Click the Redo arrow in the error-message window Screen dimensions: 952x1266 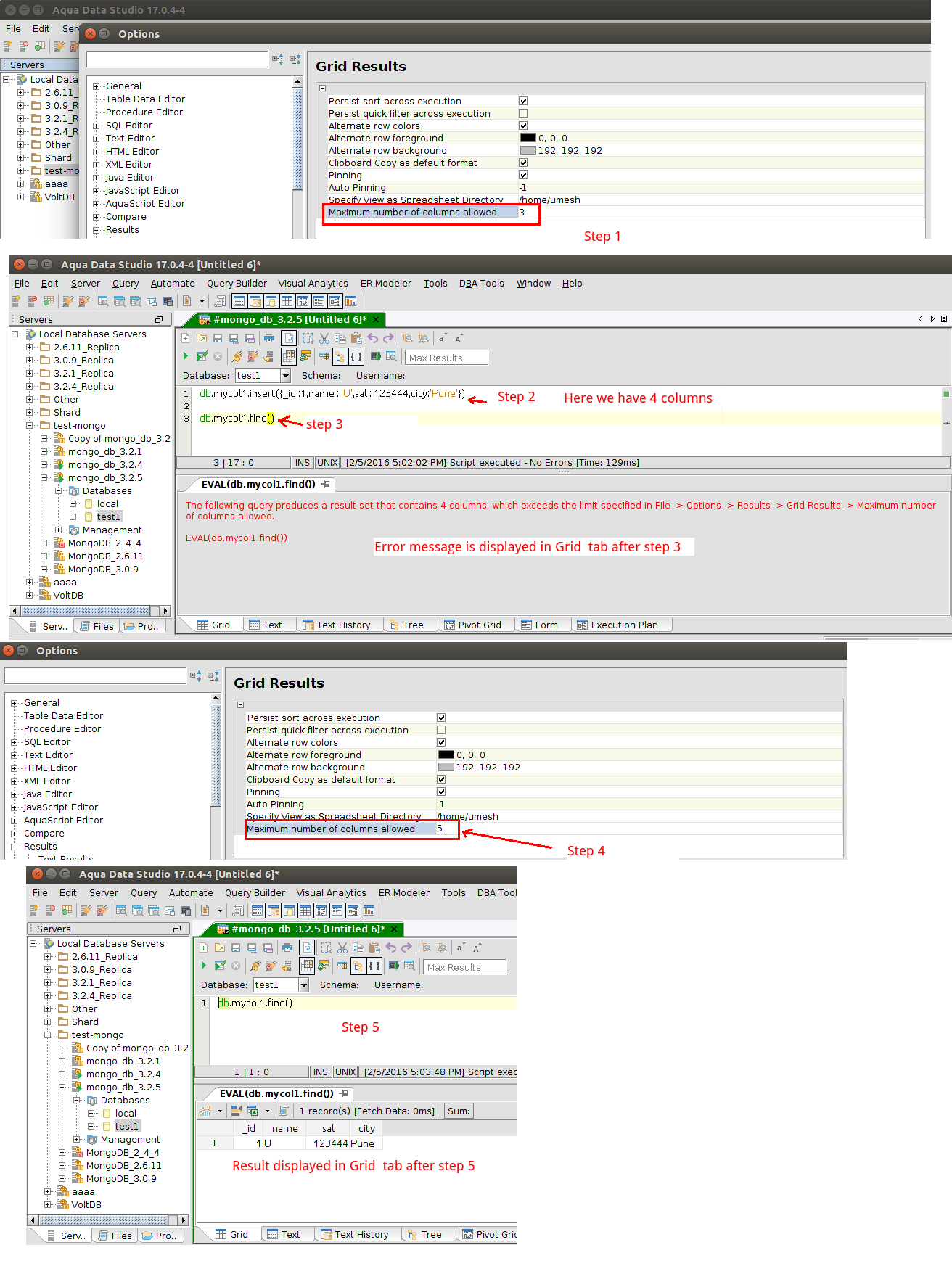click(x=388, y=338)
